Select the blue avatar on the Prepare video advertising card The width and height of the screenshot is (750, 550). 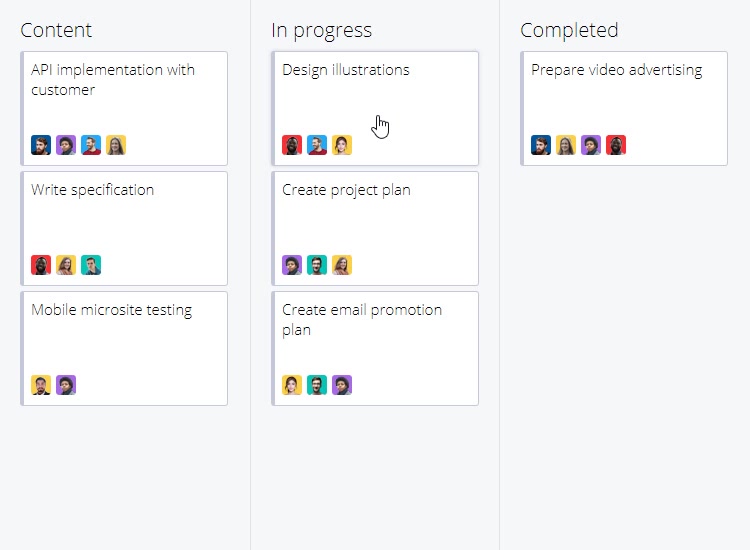pos(541,145)
